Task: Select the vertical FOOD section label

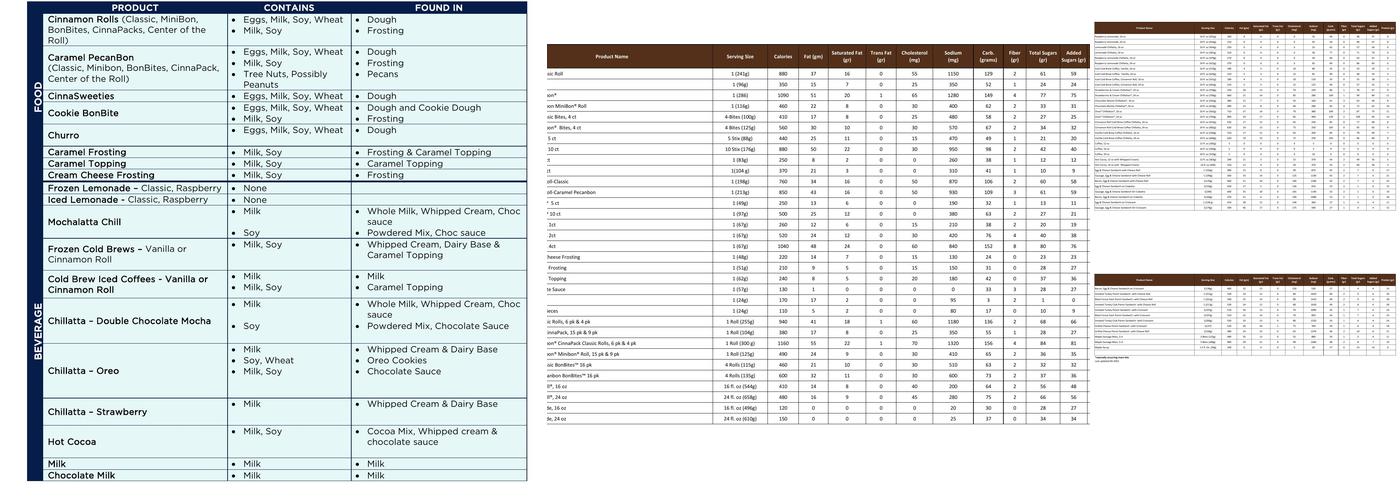Action: (x=37, y=98)
